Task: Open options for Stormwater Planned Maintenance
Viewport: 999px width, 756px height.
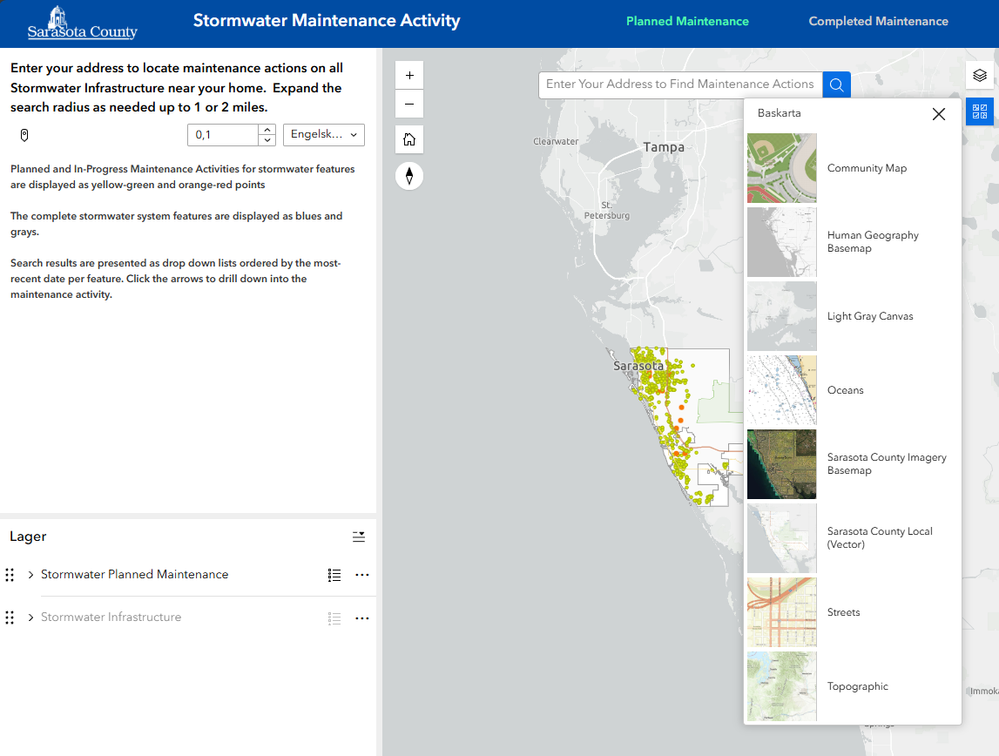Action: pyautogui.click(x=362, y=575)
